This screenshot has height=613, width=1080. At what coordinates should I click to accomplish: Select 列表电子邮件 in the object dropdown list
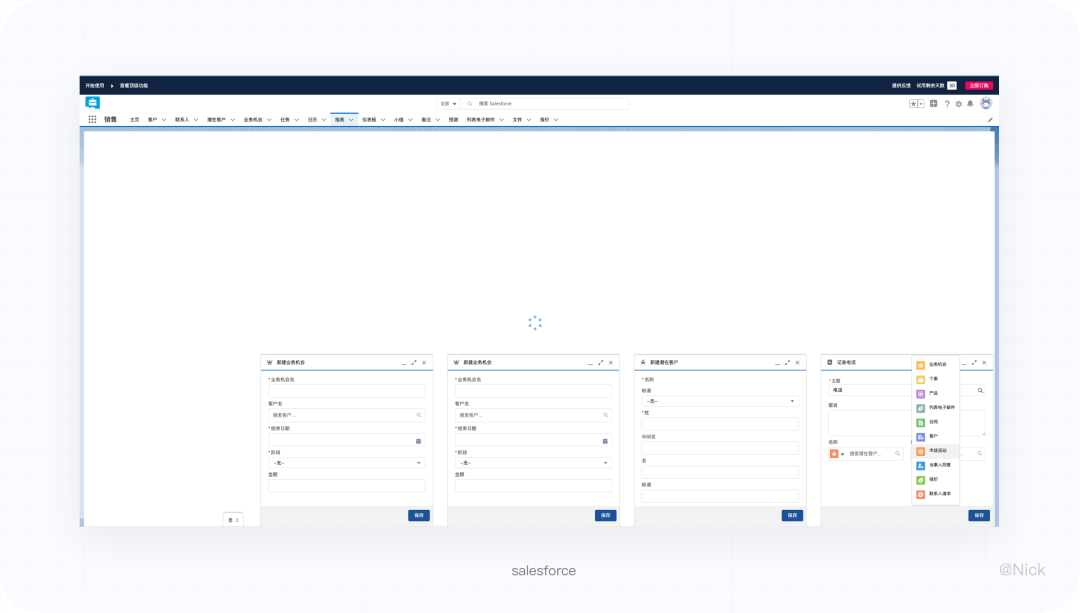[x=935, y=408]
